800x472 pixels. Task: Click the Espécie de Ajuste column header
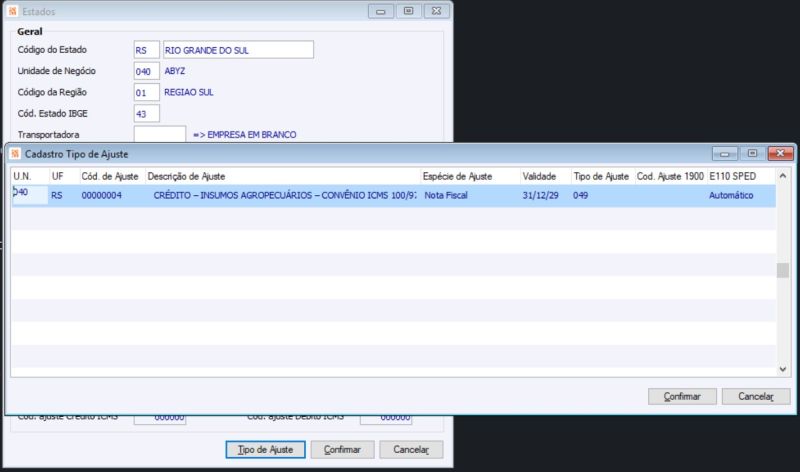click(470, 177)
